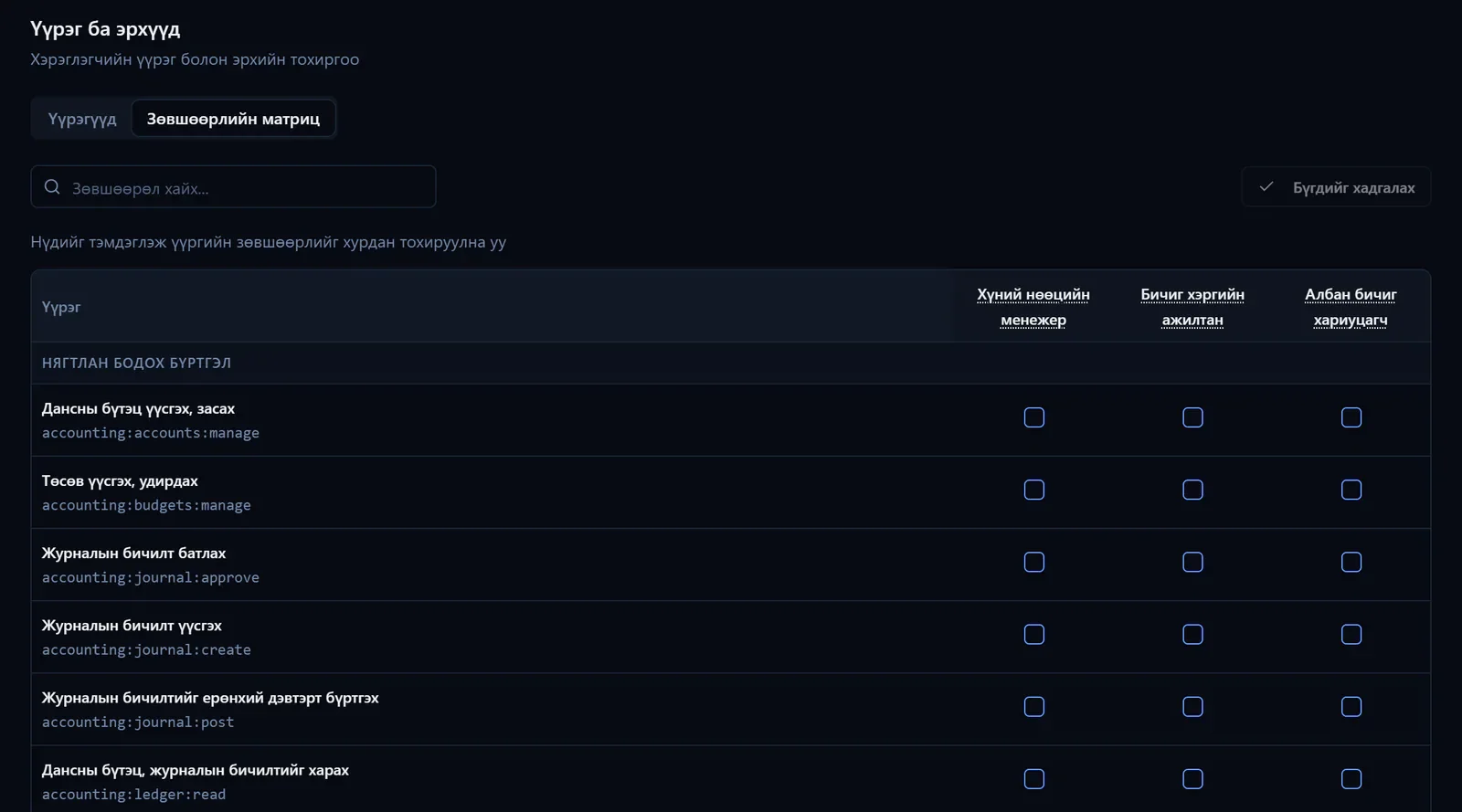The width and height of the screenshot is (1462, 812).
Task: Click the accounting:budgets:manage permission code
Action: coord(146,505)
